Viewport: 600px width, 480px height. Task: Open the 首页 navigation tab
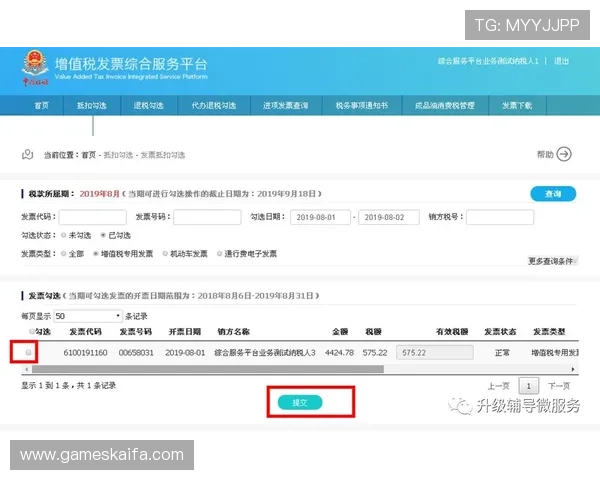[41, 105]
